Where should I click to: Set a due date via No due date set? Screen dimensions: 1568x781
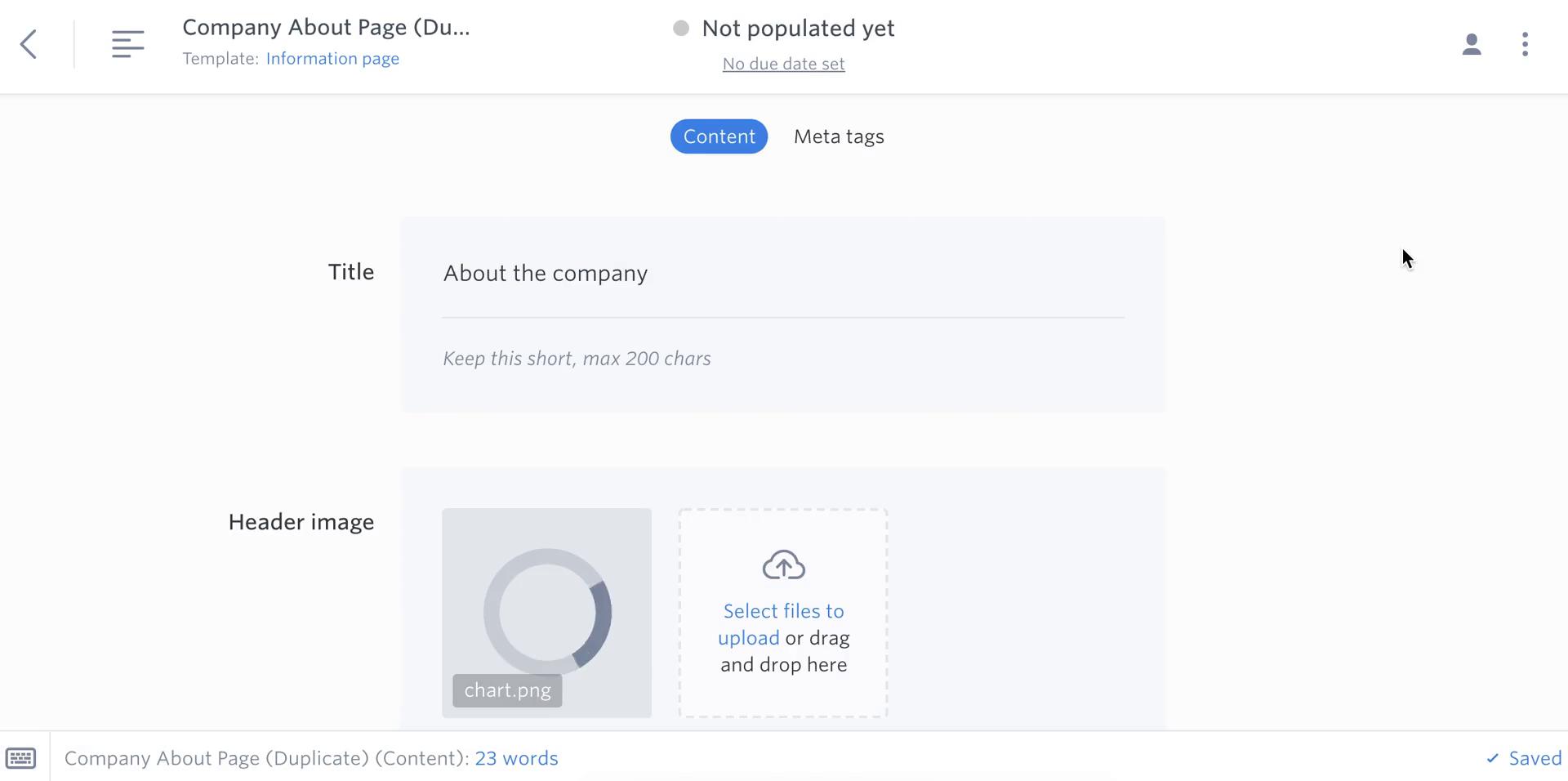[783, 64]
